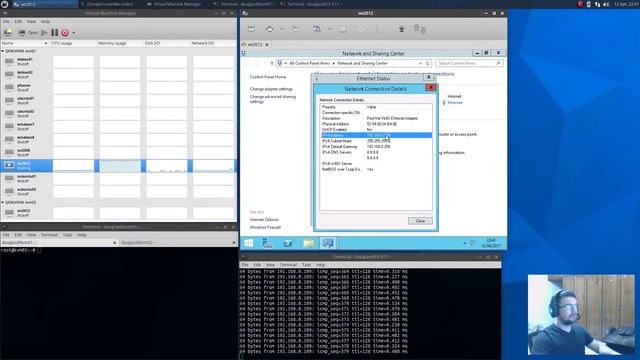Open Edit menu in Virtual Machine Manager
The height and width of the screenshot is (360, 640).
click(18, 21)
